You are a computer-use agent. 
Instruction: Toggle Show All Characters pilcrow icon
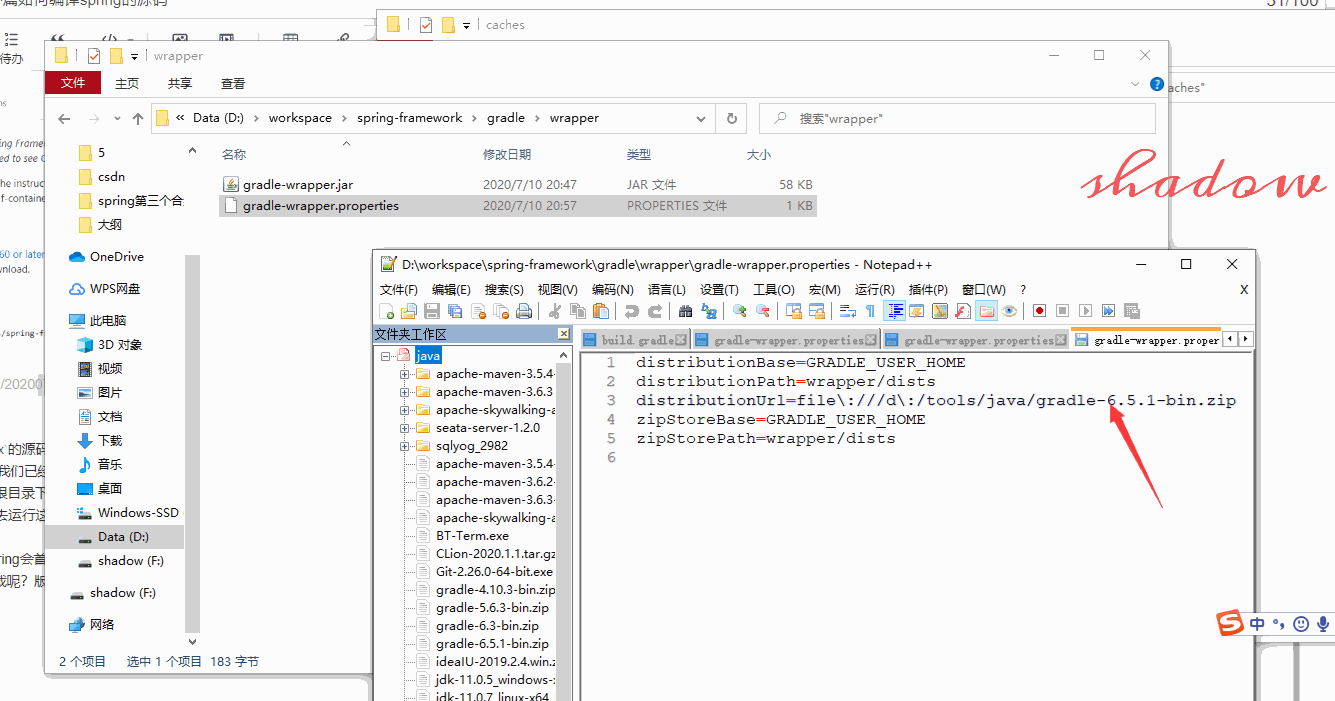click(x=870, y=311)
